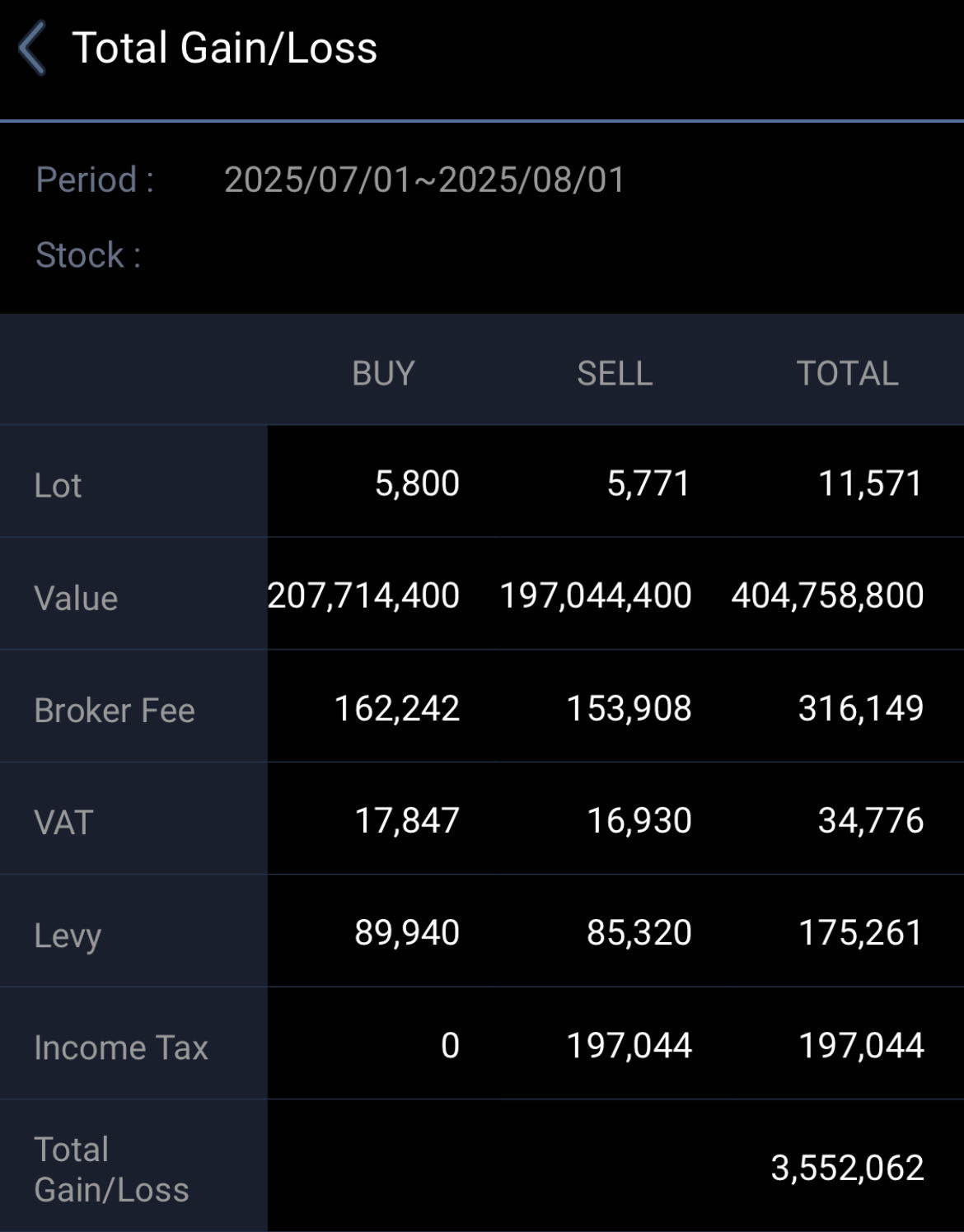Viewport: 964px width, 1232px height.
Task: Select the Broker Fee row label
Action: [115, 711]
